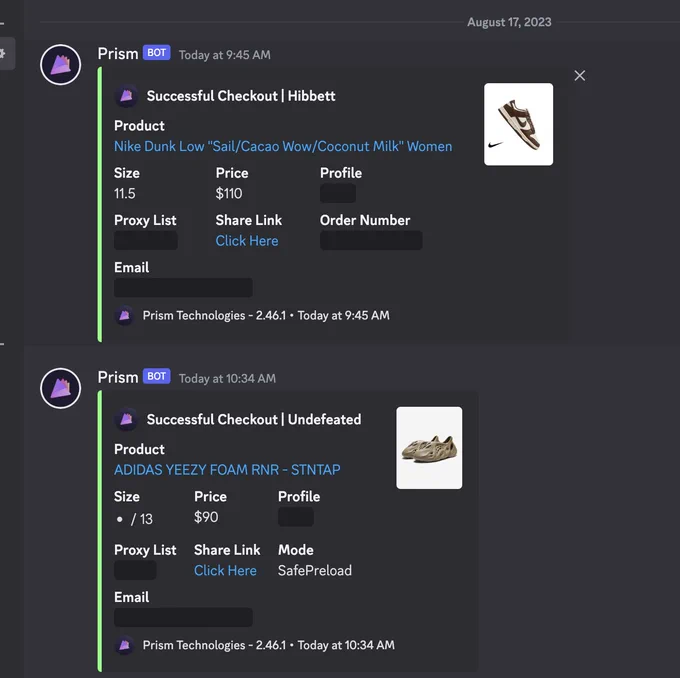Reveal hidden Order Number in Hibbett embed

(371, 240)
